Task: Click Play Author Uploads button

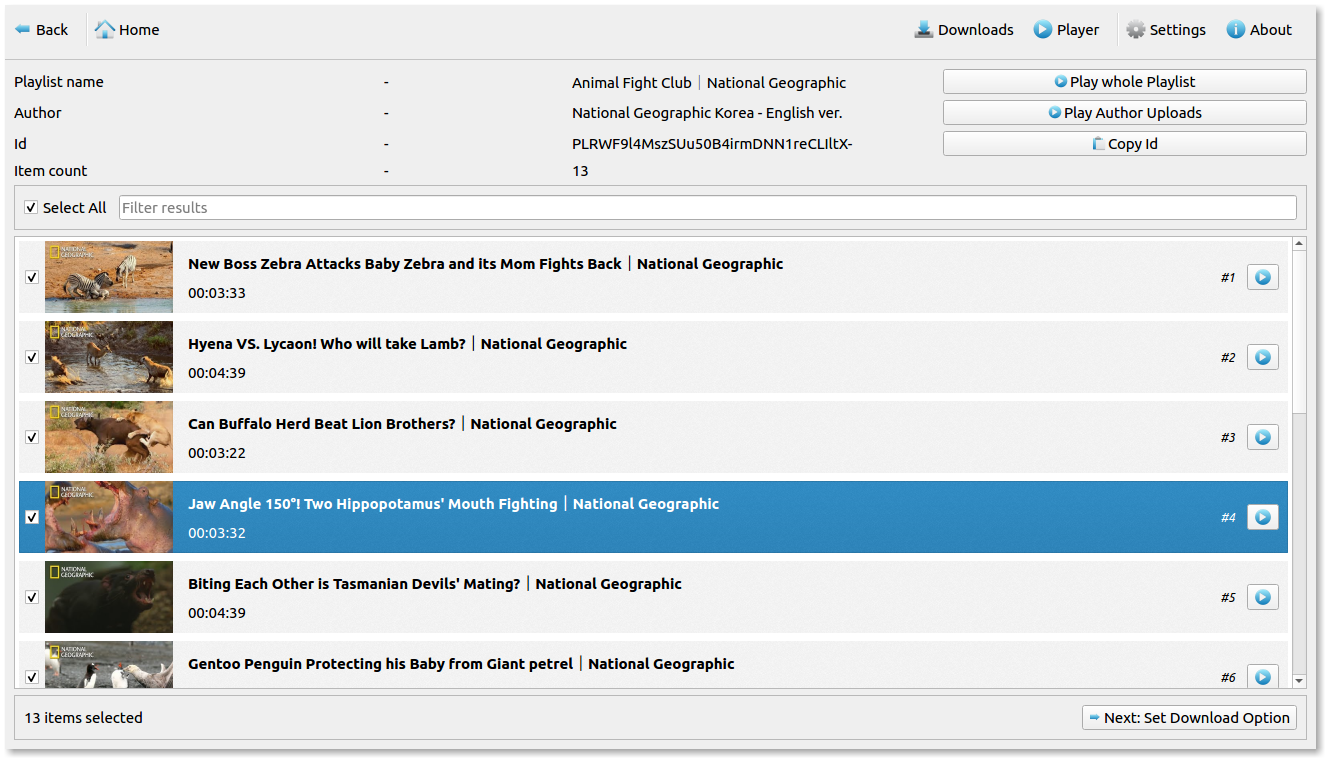Action: click(1124, 113)
